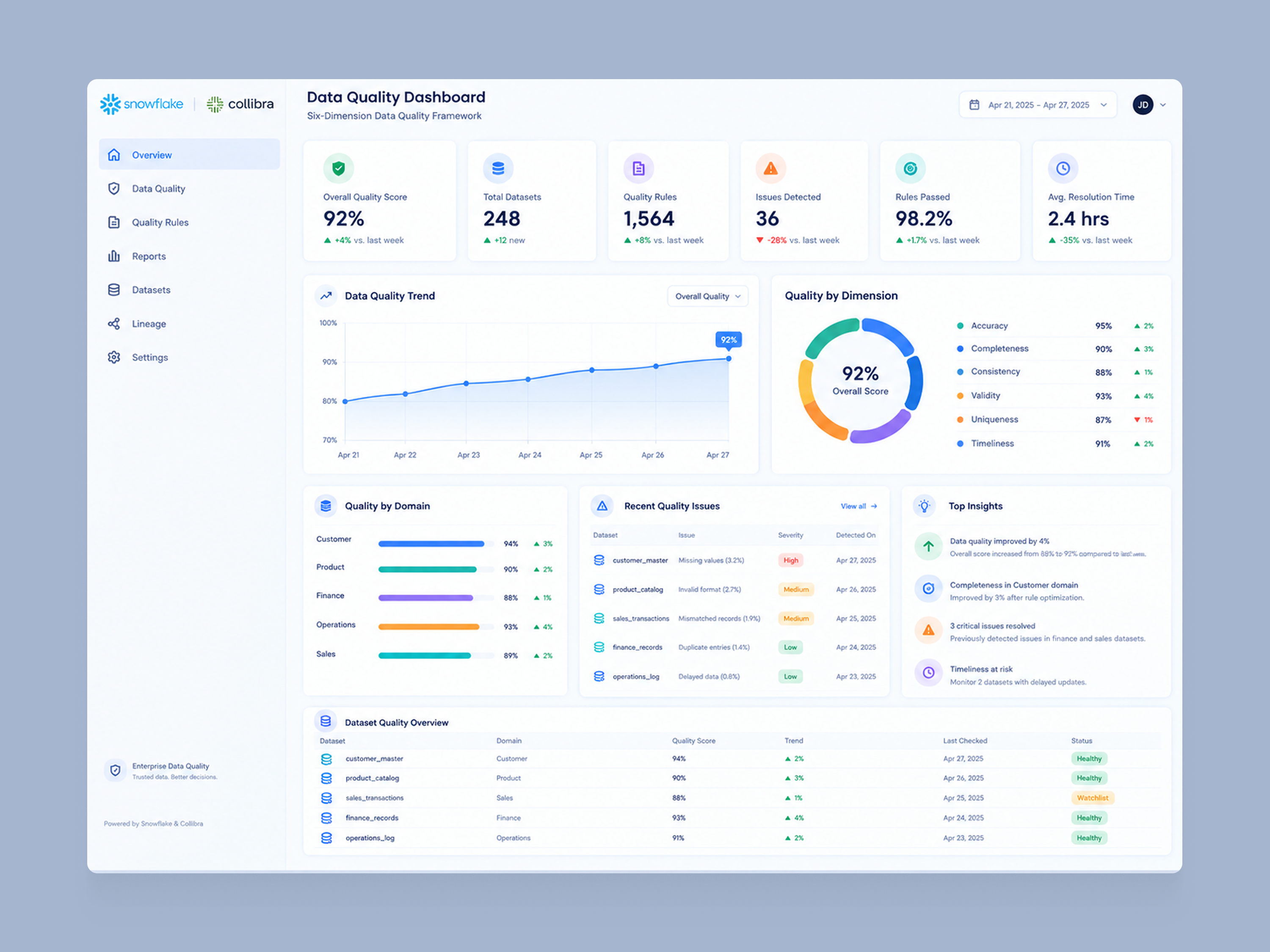Open Quality Rules in the sidebar
Screen dimensions: 1270x952
pyautogui.click(x=190, y=222)
